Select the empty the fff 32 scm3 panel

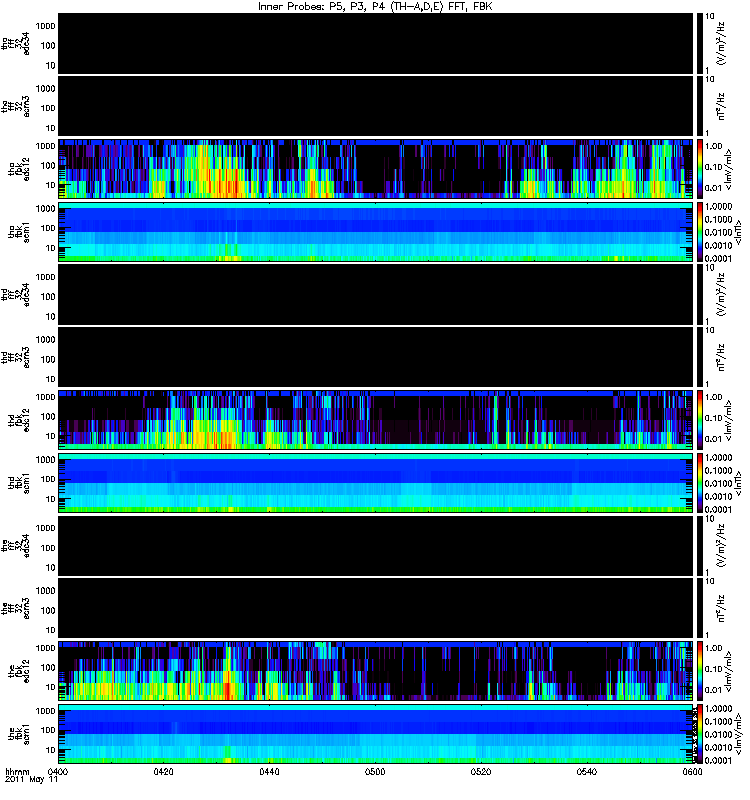[376, 608]
